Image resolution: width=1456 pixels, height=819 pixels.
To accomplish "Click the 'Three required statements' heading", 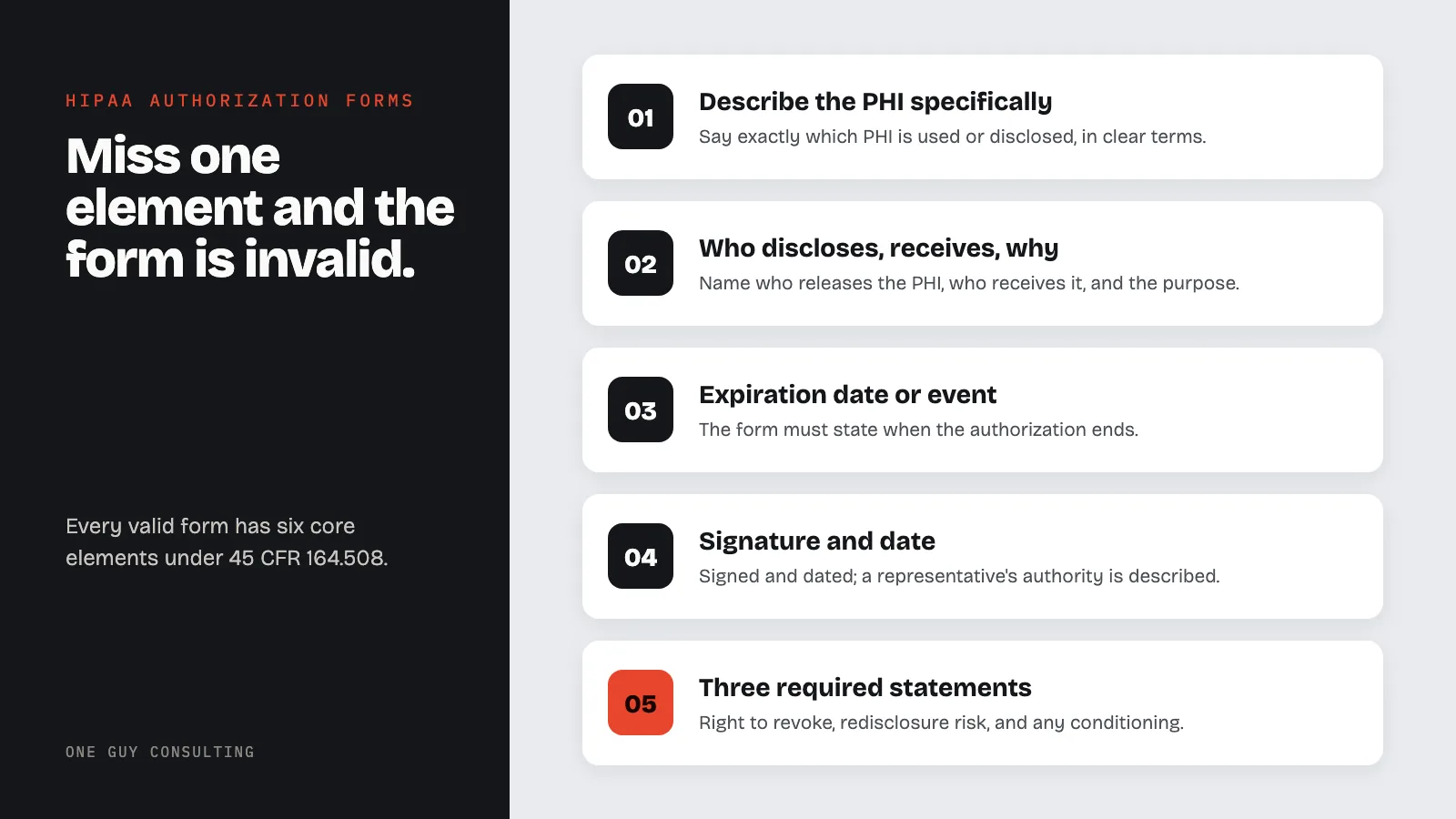I will tap(864, 687).
